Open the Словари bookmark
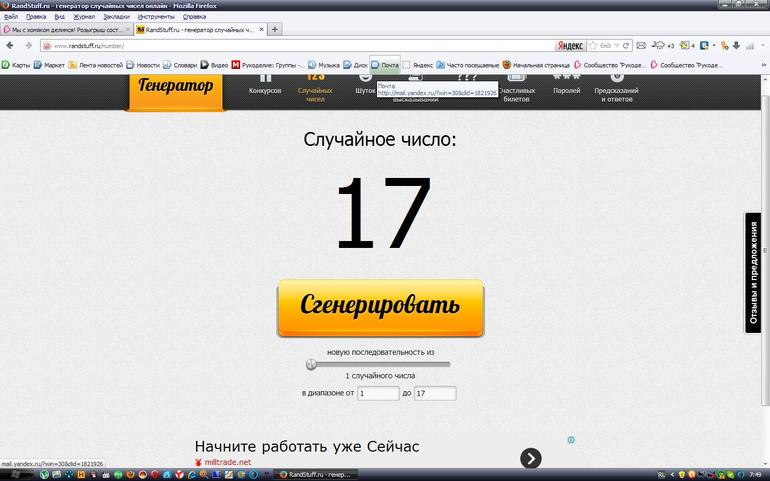This screenshot has height=481, width=770. 180,65
